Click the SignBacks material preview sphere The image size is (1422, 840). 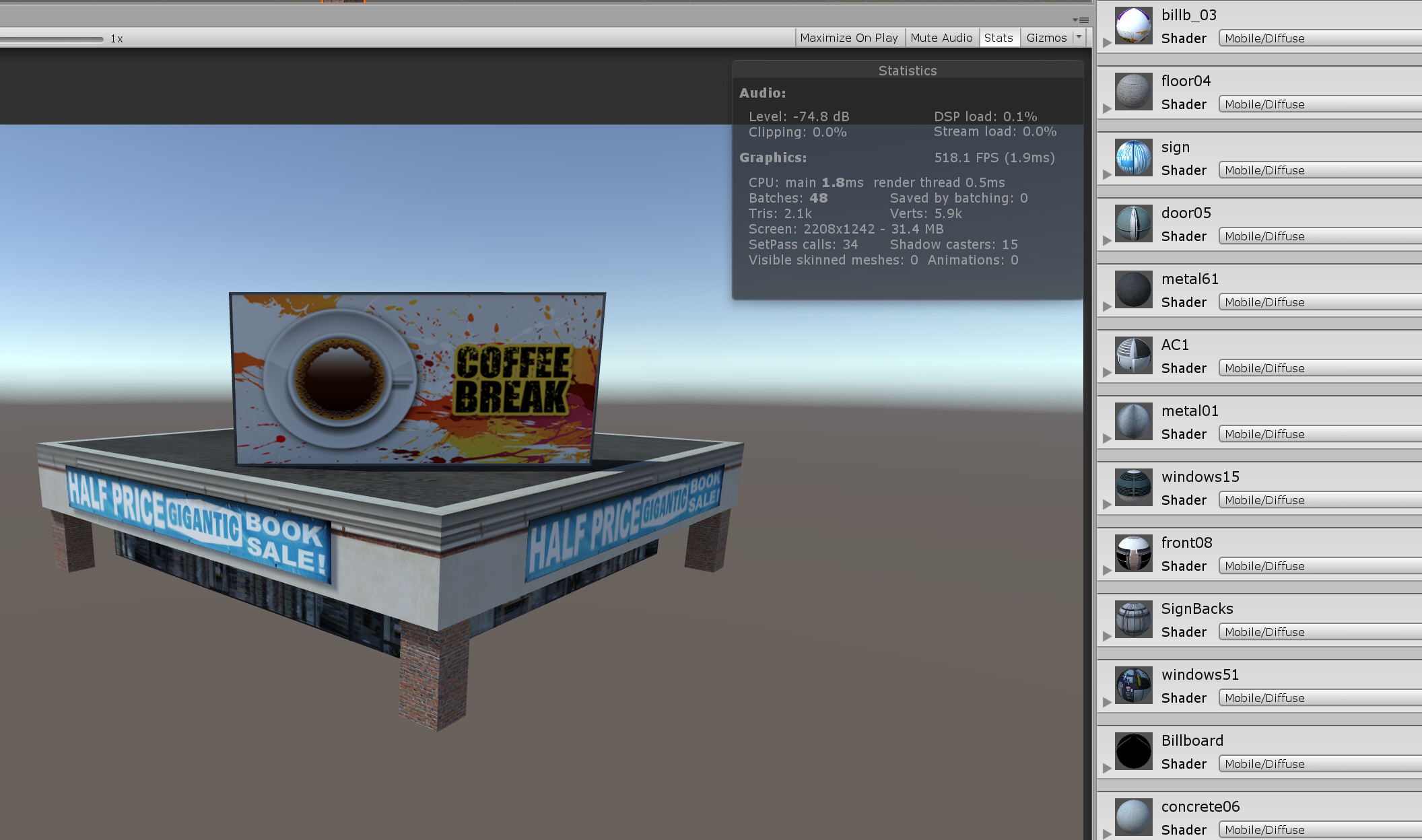click(1132, 619)
